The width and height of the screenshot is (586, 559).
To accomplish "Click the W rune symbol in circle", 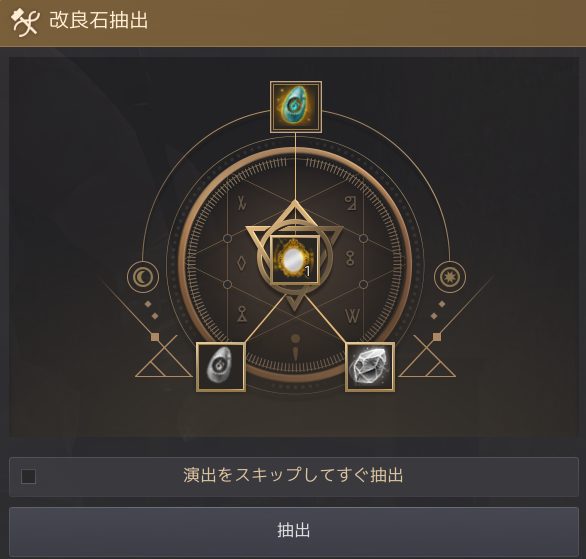I will pyautogui.click(x=352, y=316).
